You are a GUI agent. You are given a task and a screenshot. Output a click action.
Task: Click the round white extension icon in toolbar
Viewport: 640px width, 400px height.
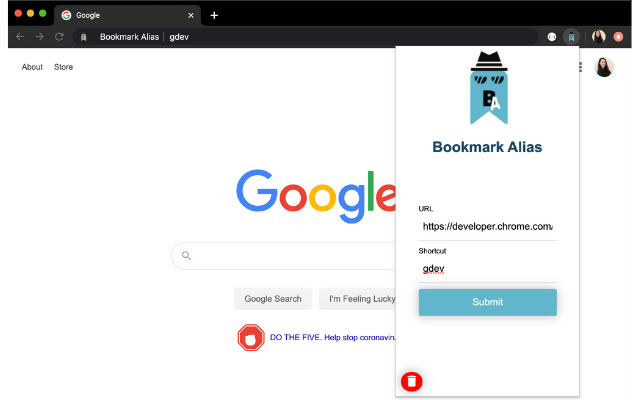pos(552,37)
